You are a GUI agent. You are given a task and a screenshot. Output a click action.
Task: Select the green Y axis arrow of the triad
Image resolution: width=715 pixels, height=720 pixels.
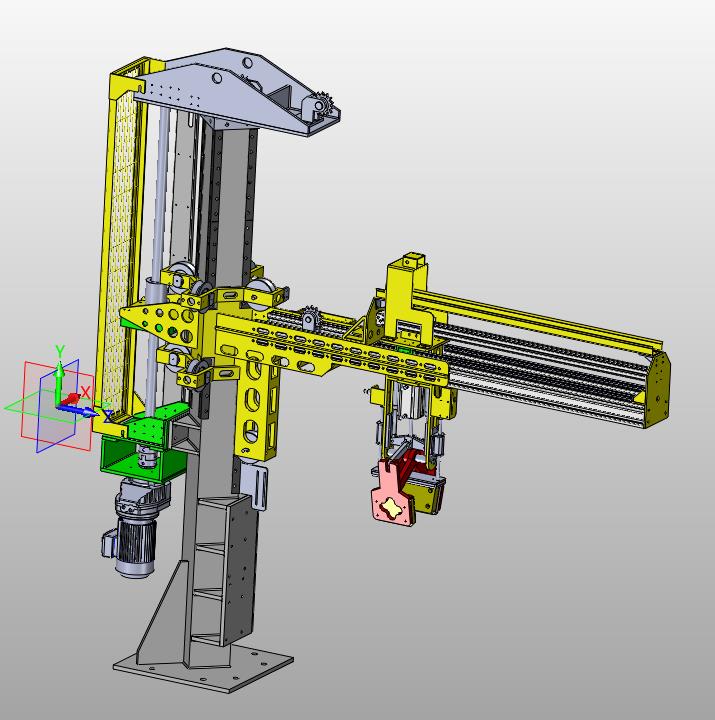click(58, 382)
